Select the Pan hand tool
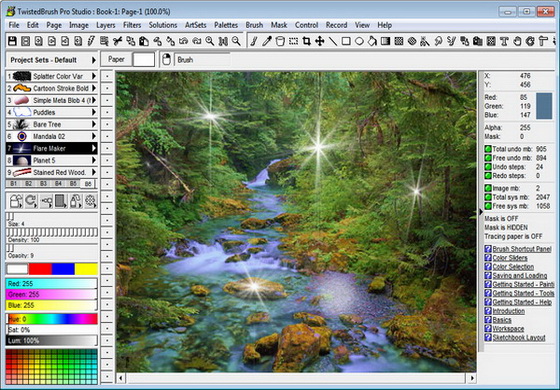This screenshot has height=390, width=560. pyautogui.click(x=517, y=41)
